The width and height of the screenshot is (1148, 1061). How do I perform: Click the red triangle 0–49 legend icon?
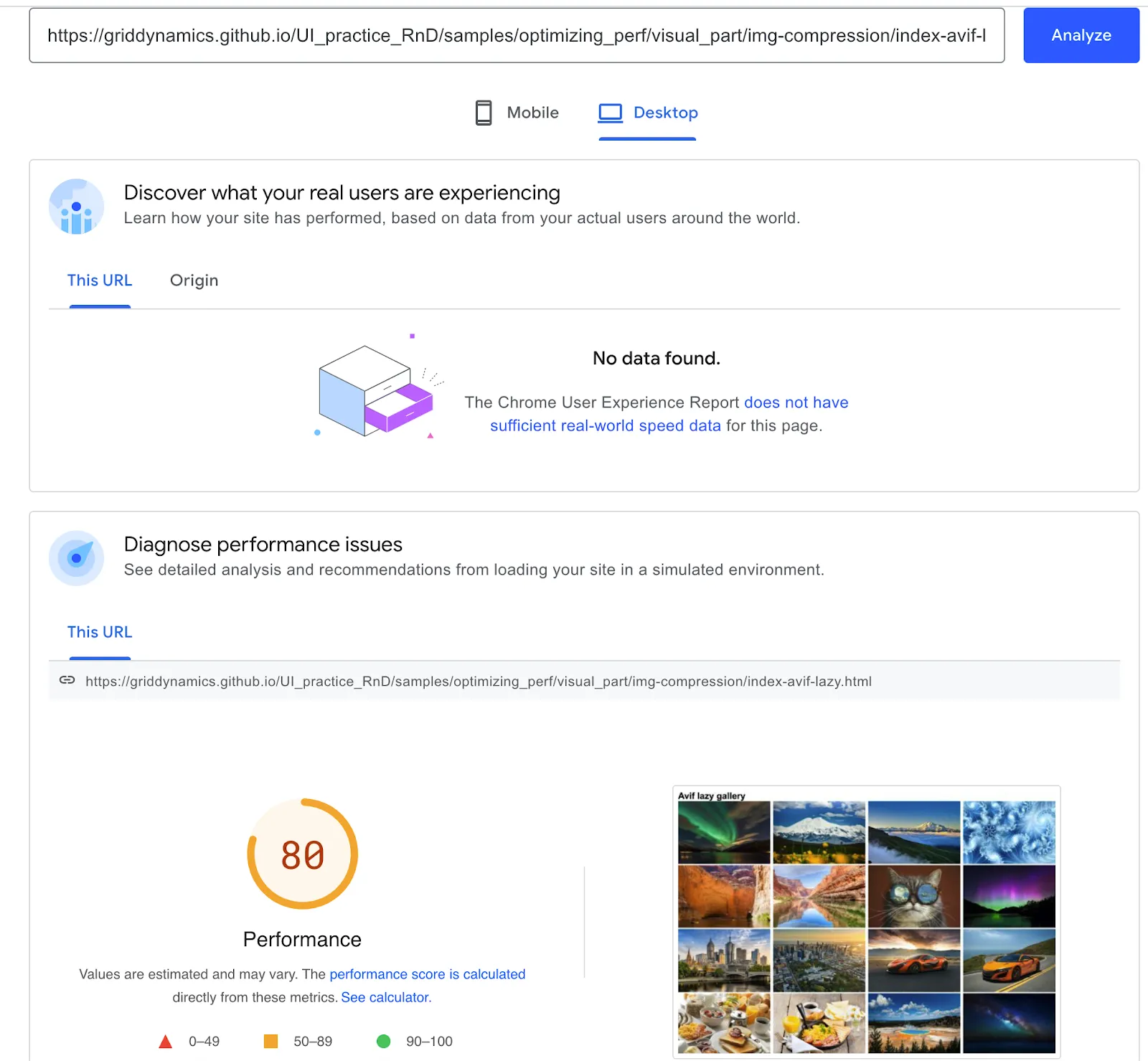[165, 1042]
